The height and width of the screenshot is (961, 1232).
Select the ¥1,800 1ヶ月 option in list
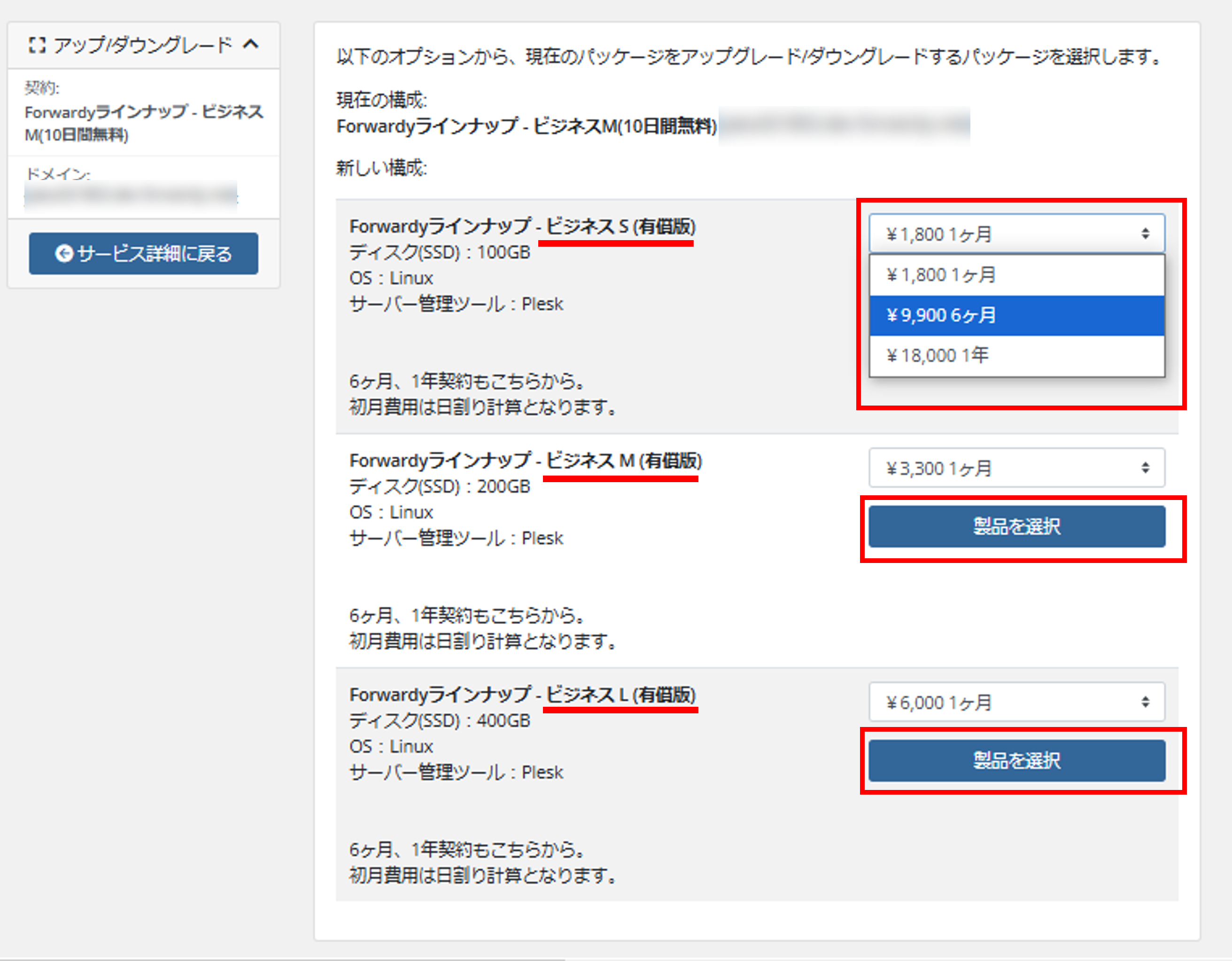click(x=1016, y=275)
